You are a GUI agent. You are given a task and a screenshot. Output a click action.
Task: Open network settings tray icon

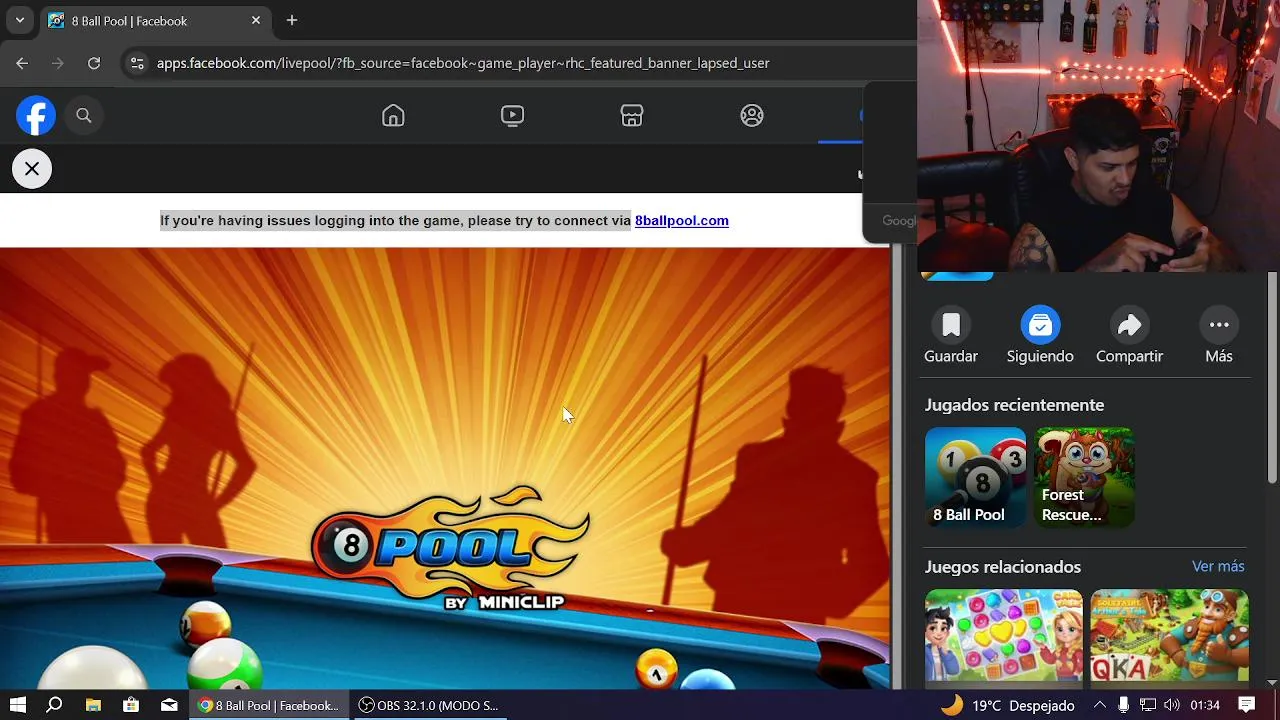tap(1148, 705)
